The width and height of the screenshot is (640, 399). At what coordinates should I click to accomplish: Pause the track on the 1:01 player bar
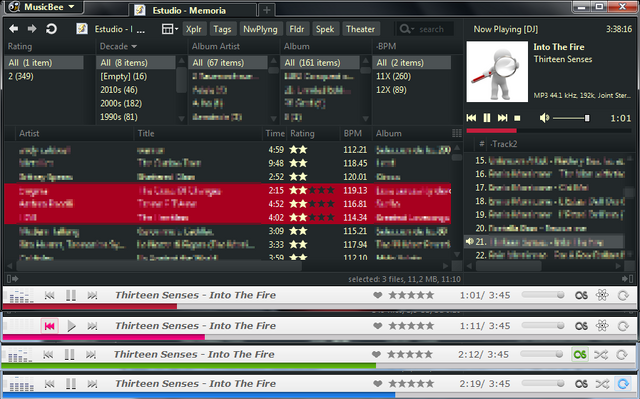[71, 295]
